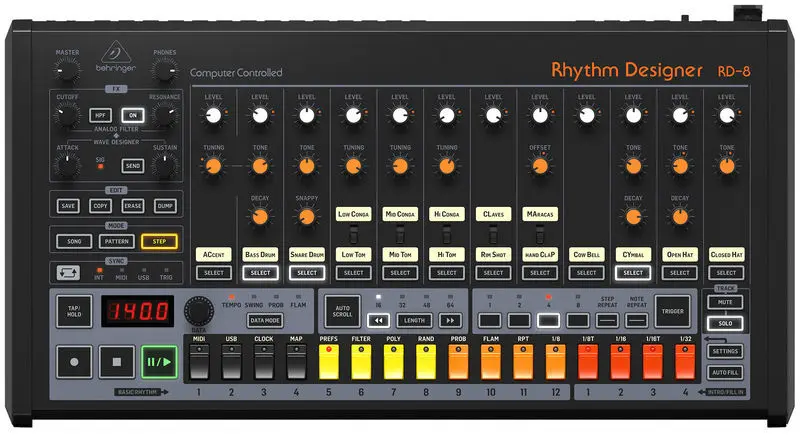Screen dimensions: 800x435
Task: Click the MASTER volume knob
Action: pos(67,70)
